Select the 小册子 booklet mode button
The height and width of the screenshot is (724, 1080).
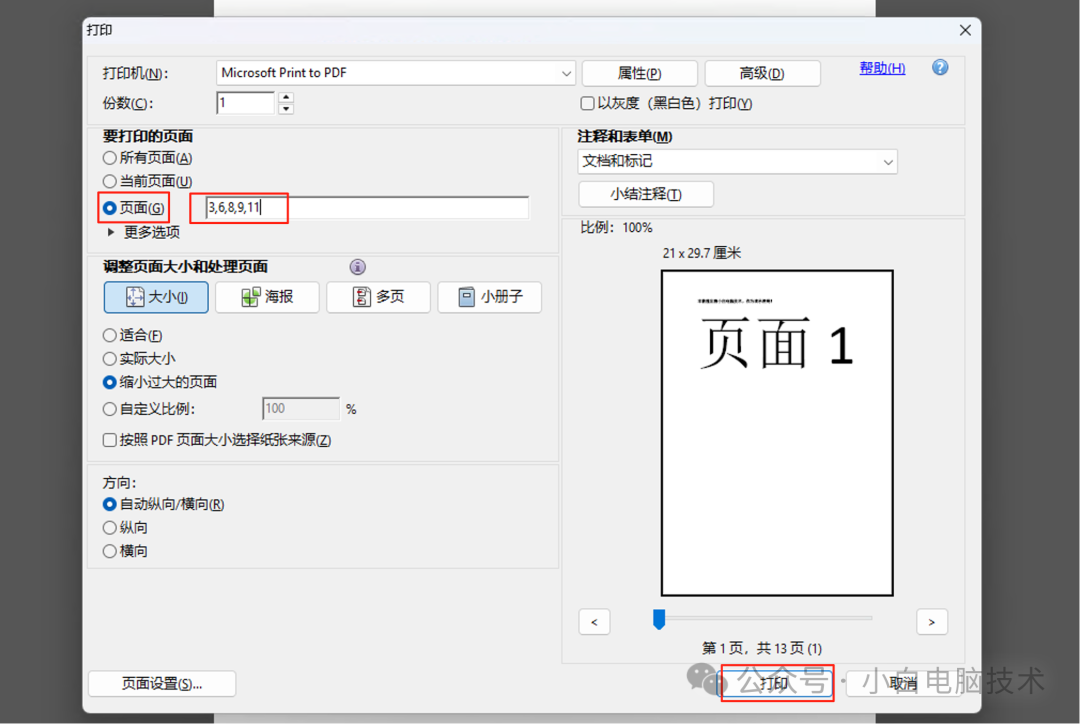click(x=490, y=297)
